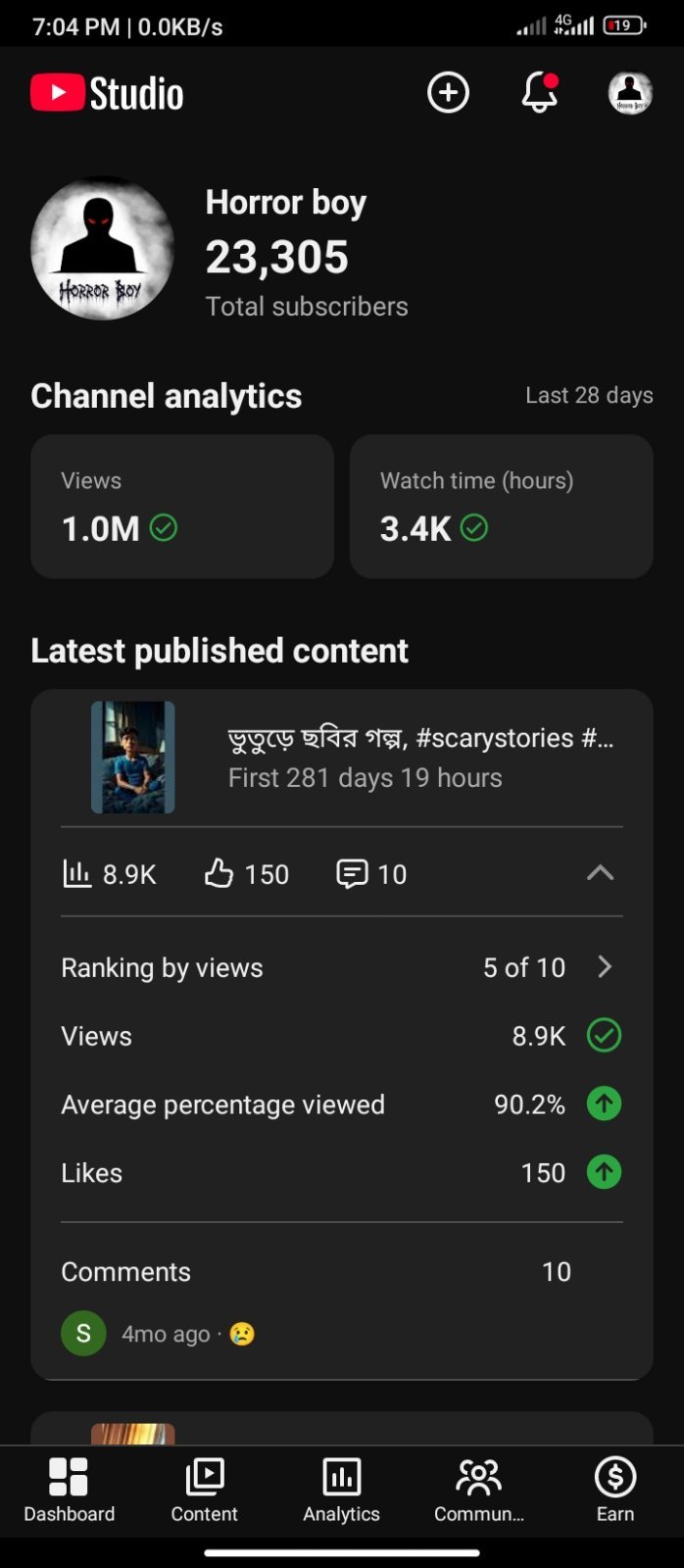
Task: Open Ranking by views arrow
Action: (605, 967)
